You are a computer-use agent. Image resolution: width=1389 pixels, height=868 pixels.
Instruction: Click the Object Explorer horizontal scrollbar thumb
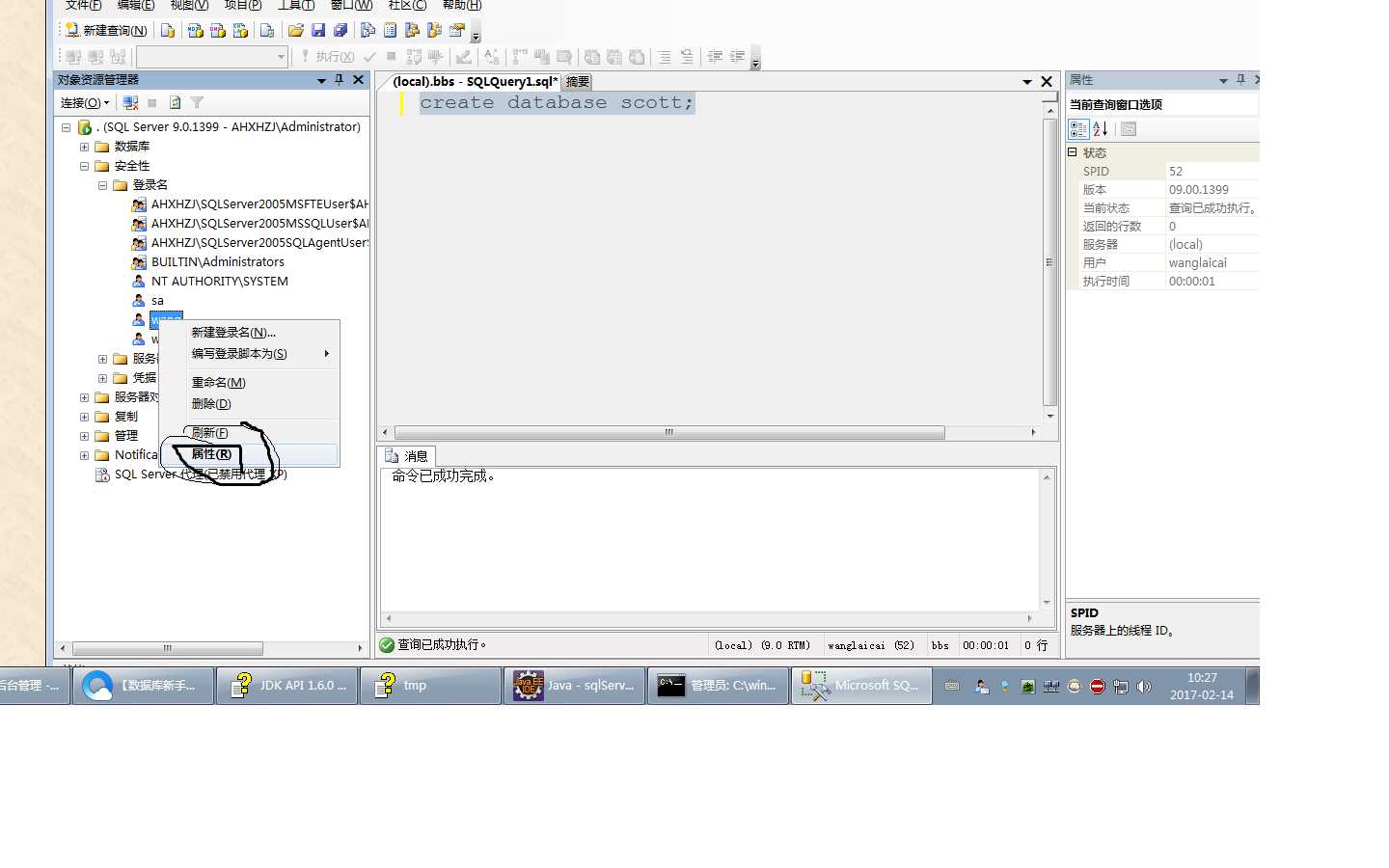(167, 648)
